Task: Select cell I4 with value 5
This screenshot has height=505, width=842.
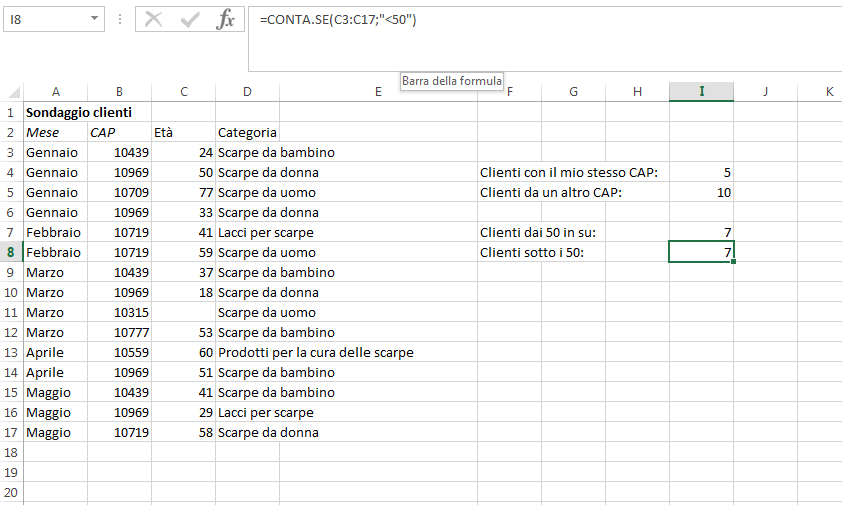Action: tap(701, 172)
